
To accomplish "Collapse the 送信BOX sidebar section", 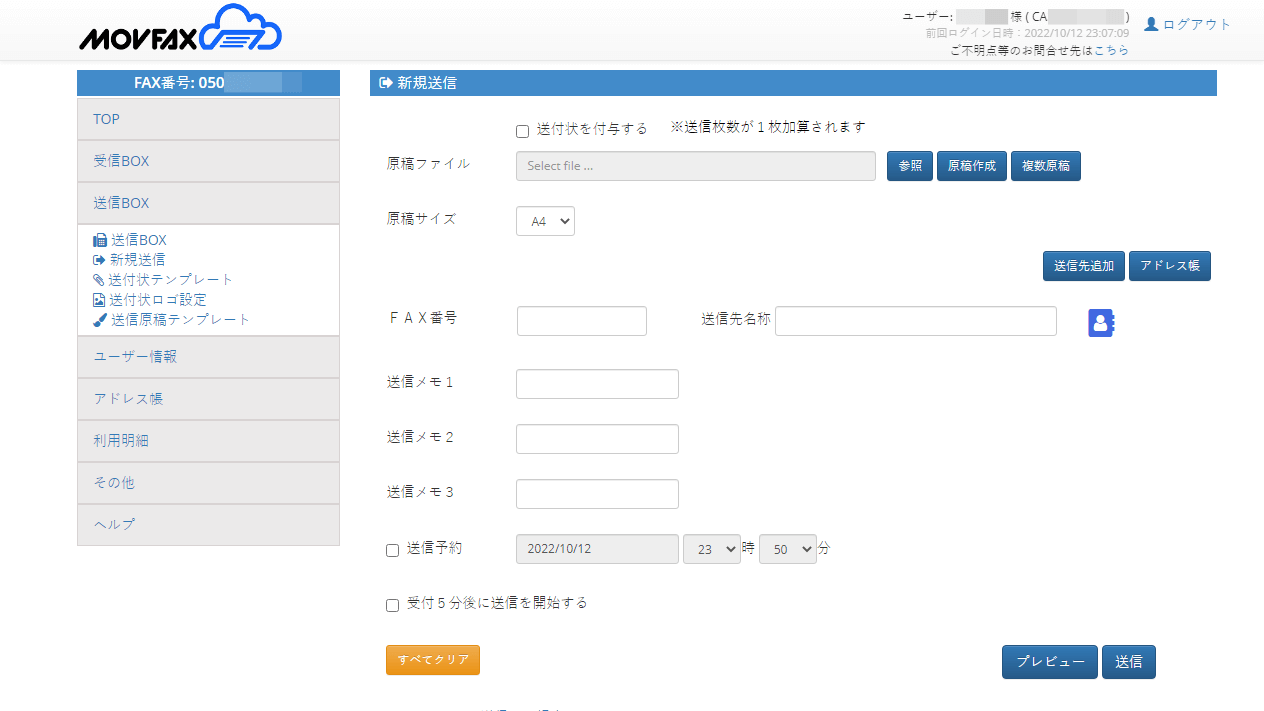I will coord(208,203).
